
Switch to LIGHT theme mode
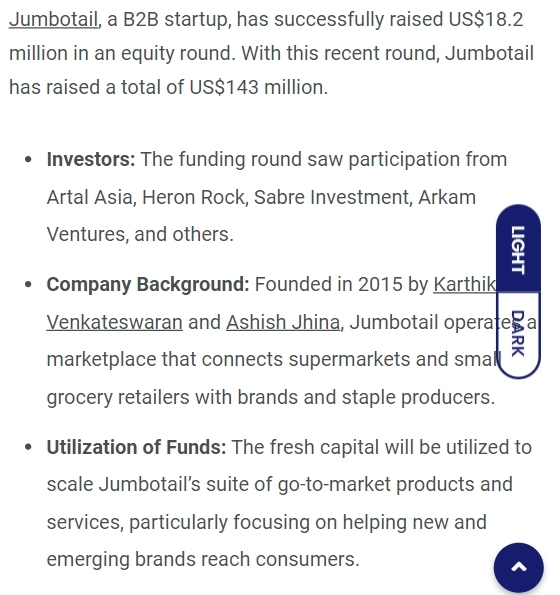[518, 249]
